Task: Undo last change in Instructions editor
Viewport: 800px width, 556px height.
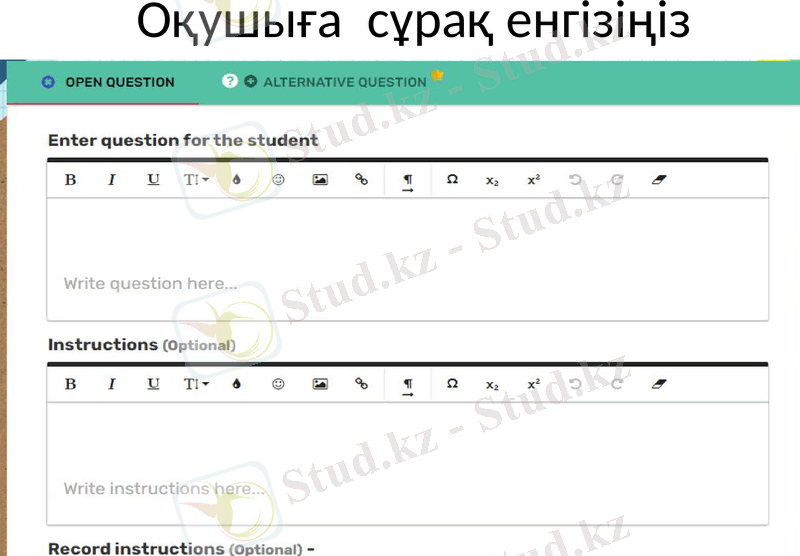Action: [x=576, y=384]
